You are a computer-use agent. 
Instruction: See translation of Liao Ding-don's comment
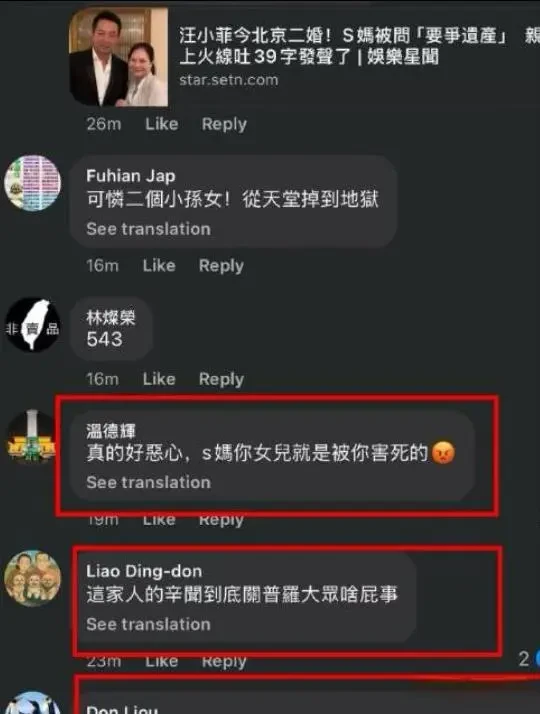point(148,624)
